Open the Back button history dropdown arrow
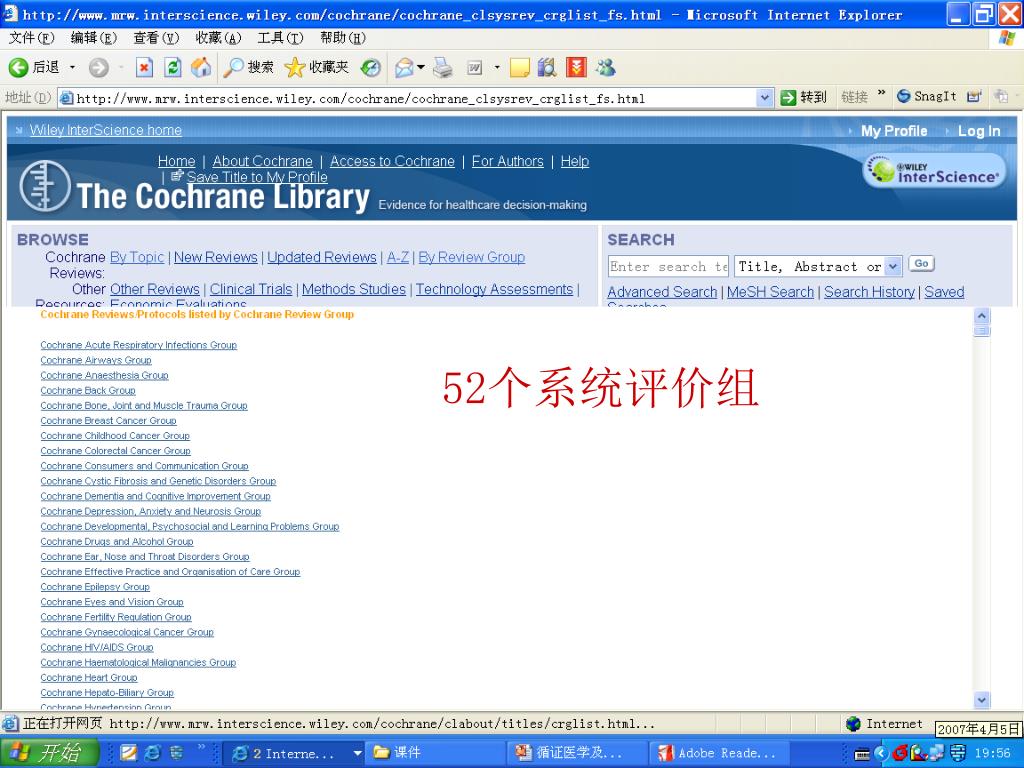1024x768 pixels. tap(72, 67)
